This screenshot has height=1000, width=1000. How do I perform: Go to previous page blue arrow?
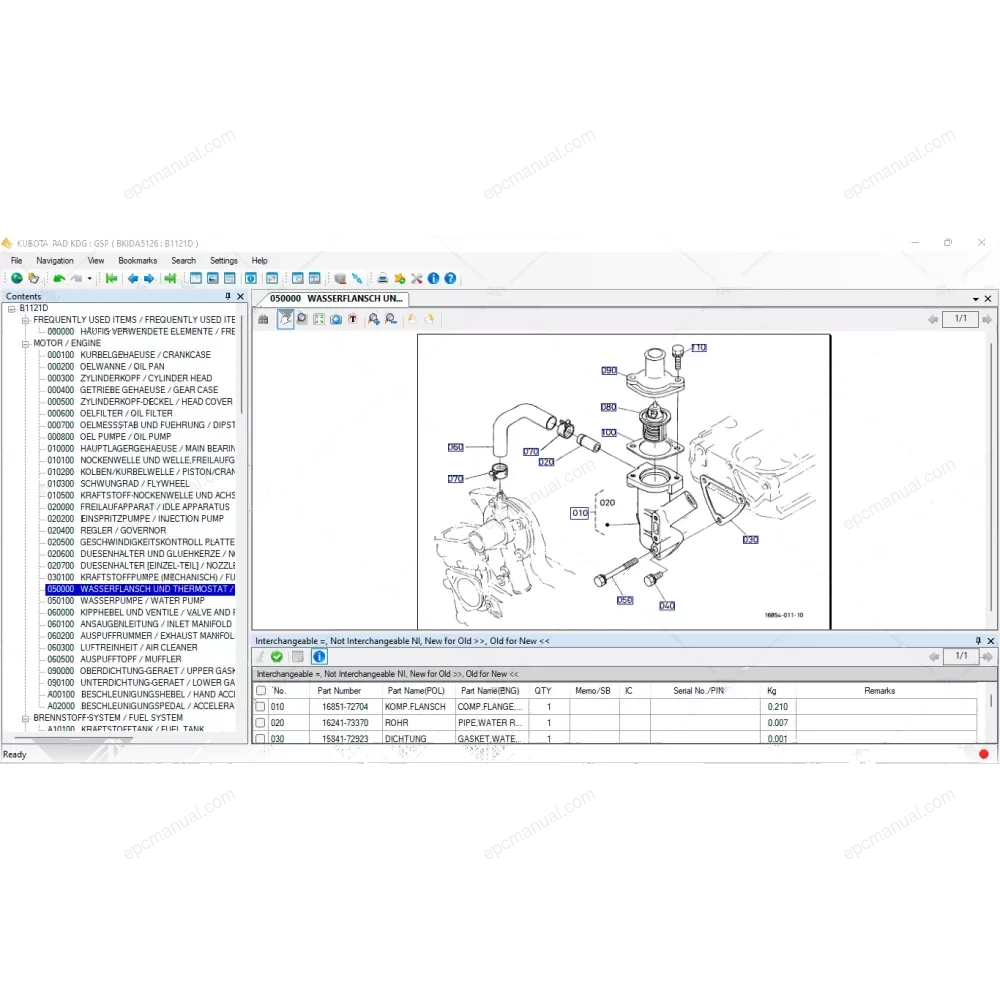pos(133,278)
